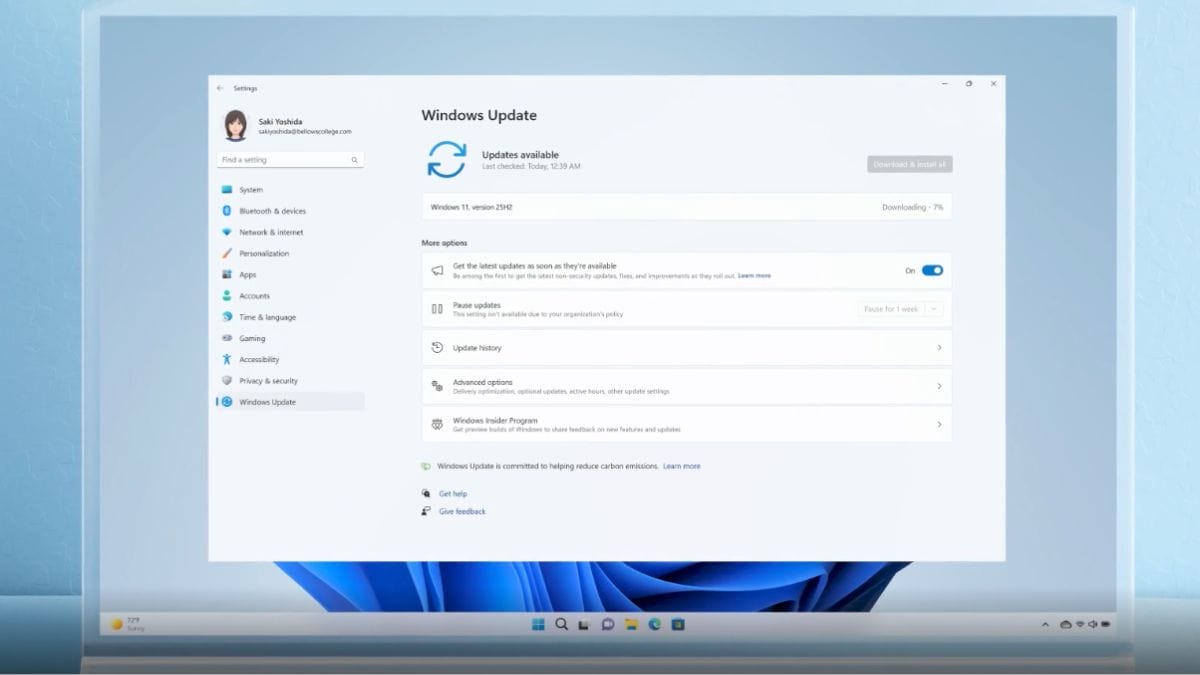Click the Gaming icon in sidebar
Viewport: 1200px width, 675px height.
(x=227, y=338)
